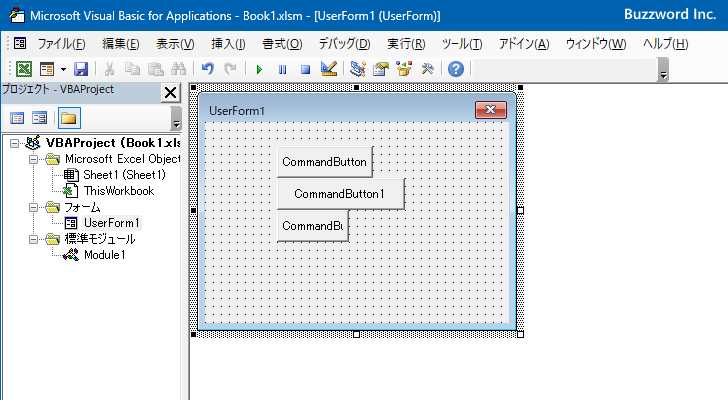728x400 pixels.
Task: Click View Code icon in project panel
Action: (17, 118)
